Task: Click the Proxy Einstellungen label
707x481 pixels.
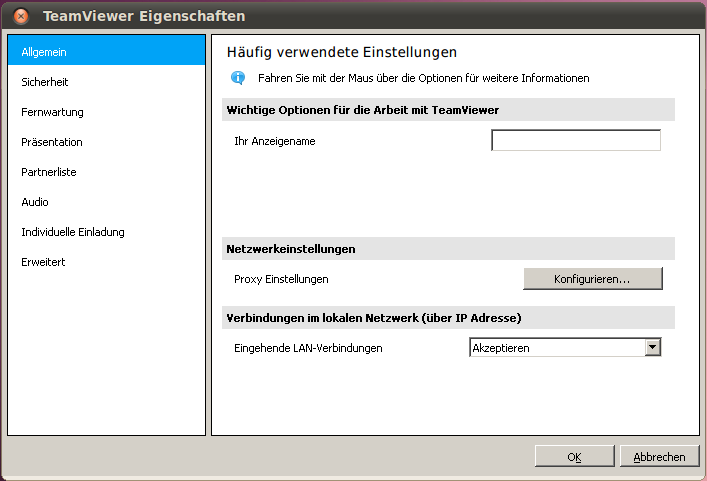Action: (x=281, y=279)
